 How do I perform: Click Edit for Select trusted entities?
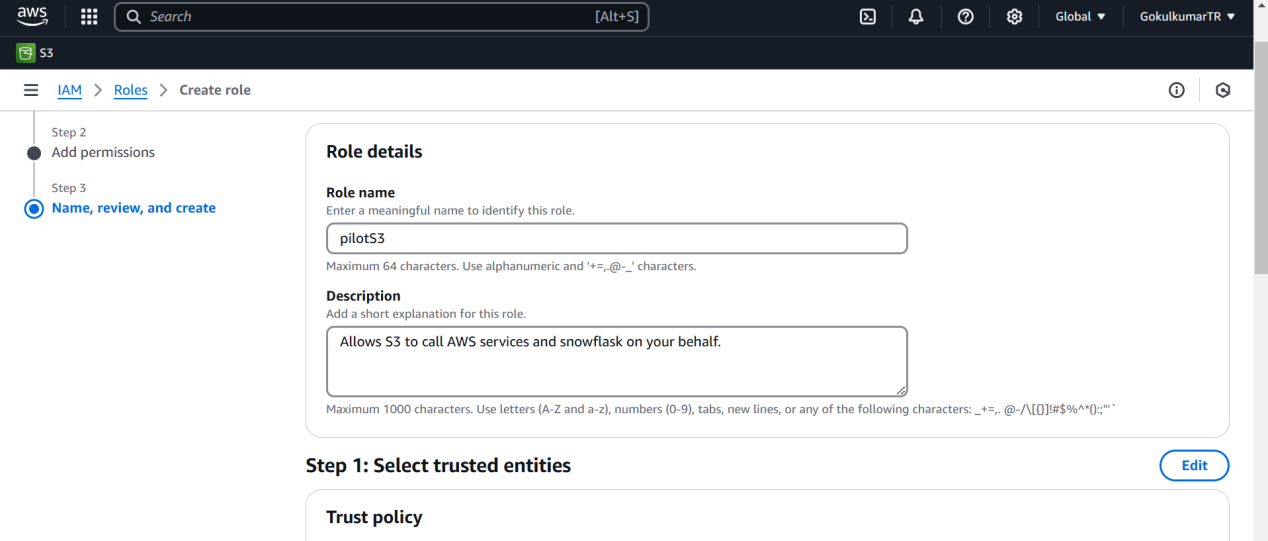pyautogui.click(x=1194, y=465)
